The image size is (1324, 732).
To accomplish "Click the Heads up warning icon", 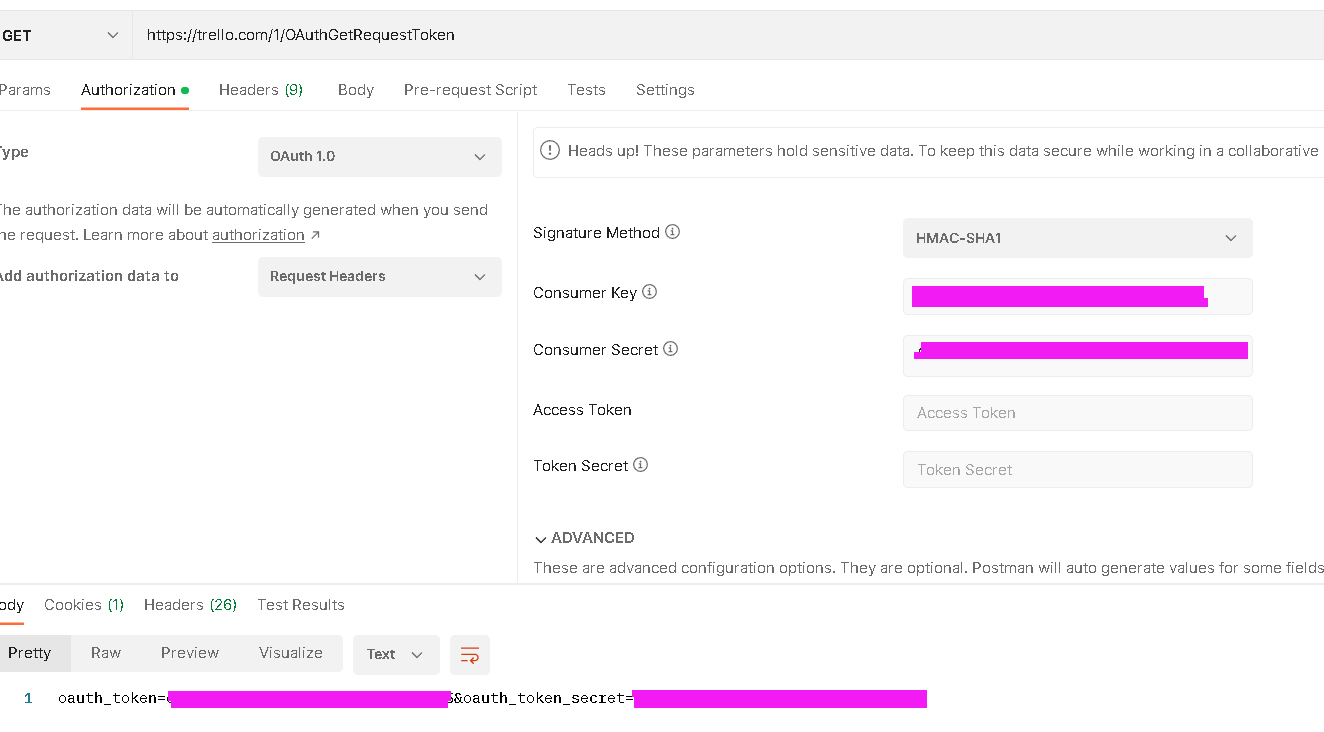I will point(550,151).
